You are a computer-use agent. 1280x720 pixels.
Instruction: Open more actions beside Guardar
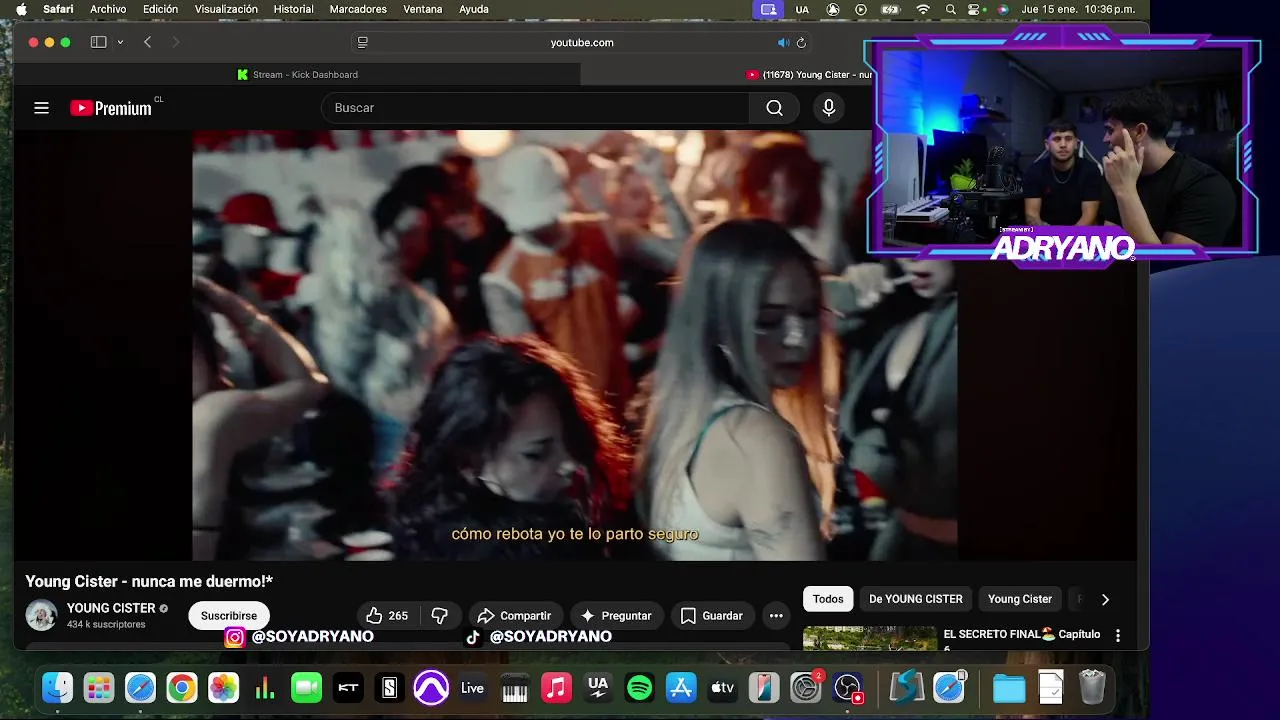tap(776, 616)
